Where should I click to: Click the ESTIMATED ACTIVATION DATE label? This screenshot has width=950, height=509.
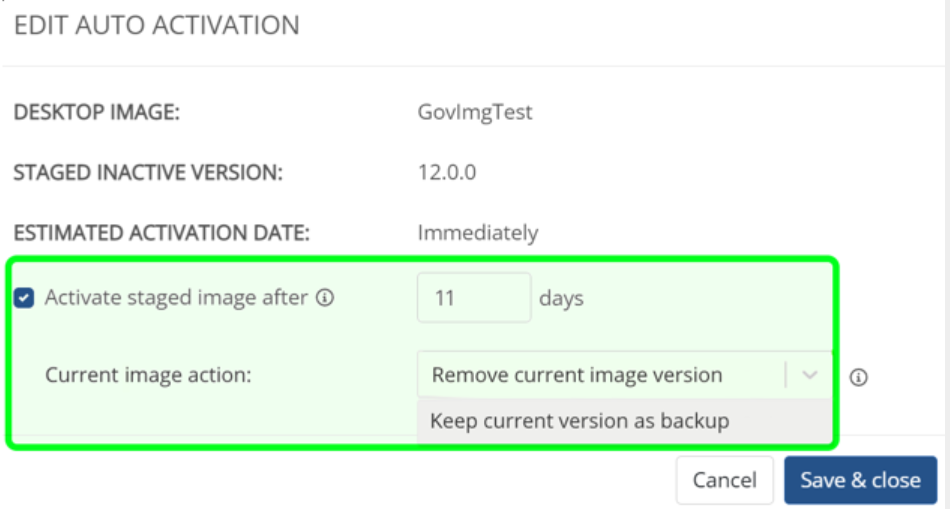pyautogui.click(x=161, y=233)
